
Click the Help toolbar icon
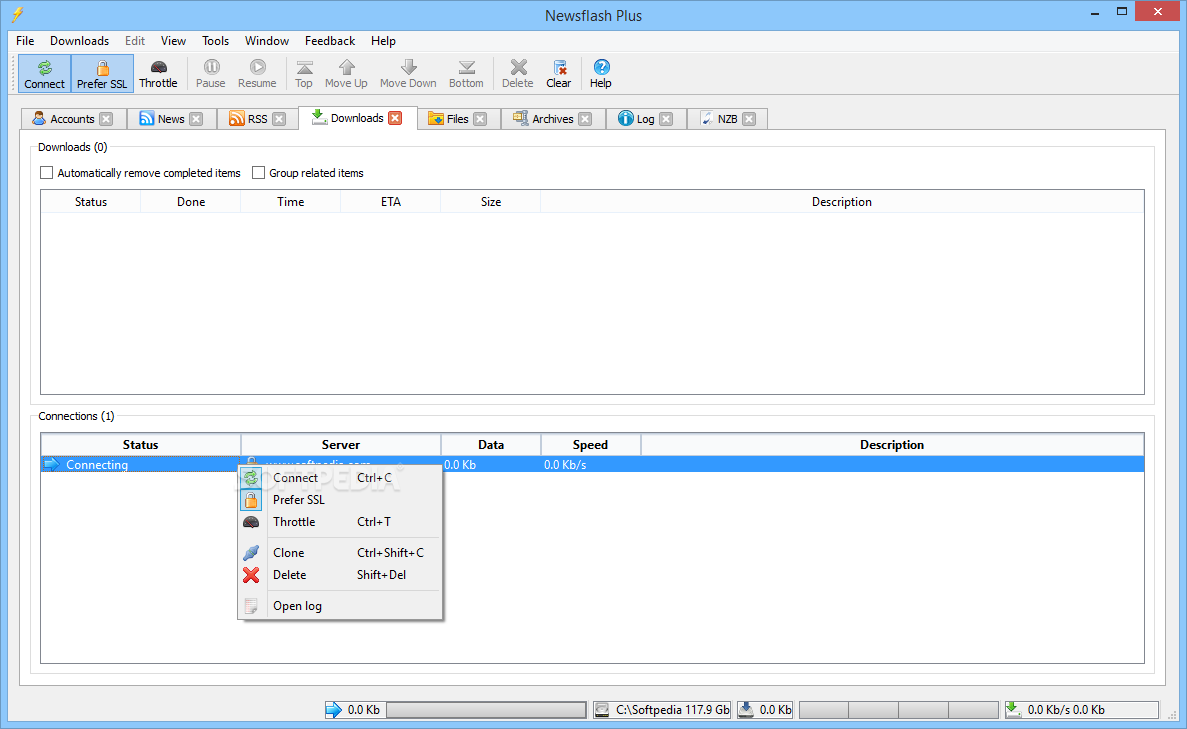click(601, 73)
